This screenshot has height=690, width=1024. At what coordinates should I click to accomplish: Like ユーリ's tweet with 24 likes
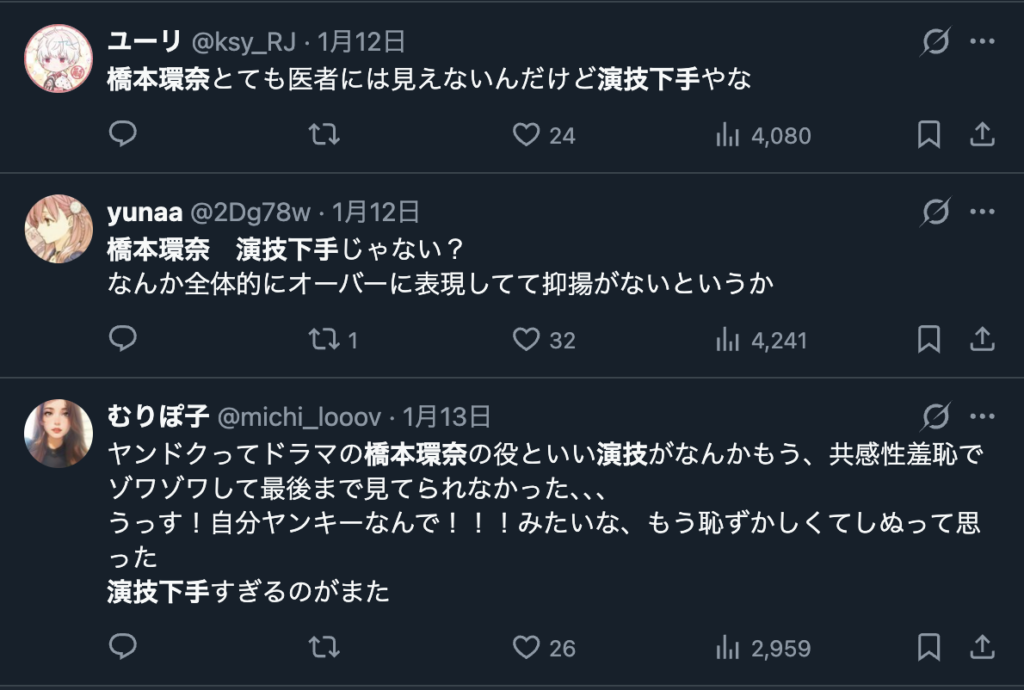click(x=525, y=135)
